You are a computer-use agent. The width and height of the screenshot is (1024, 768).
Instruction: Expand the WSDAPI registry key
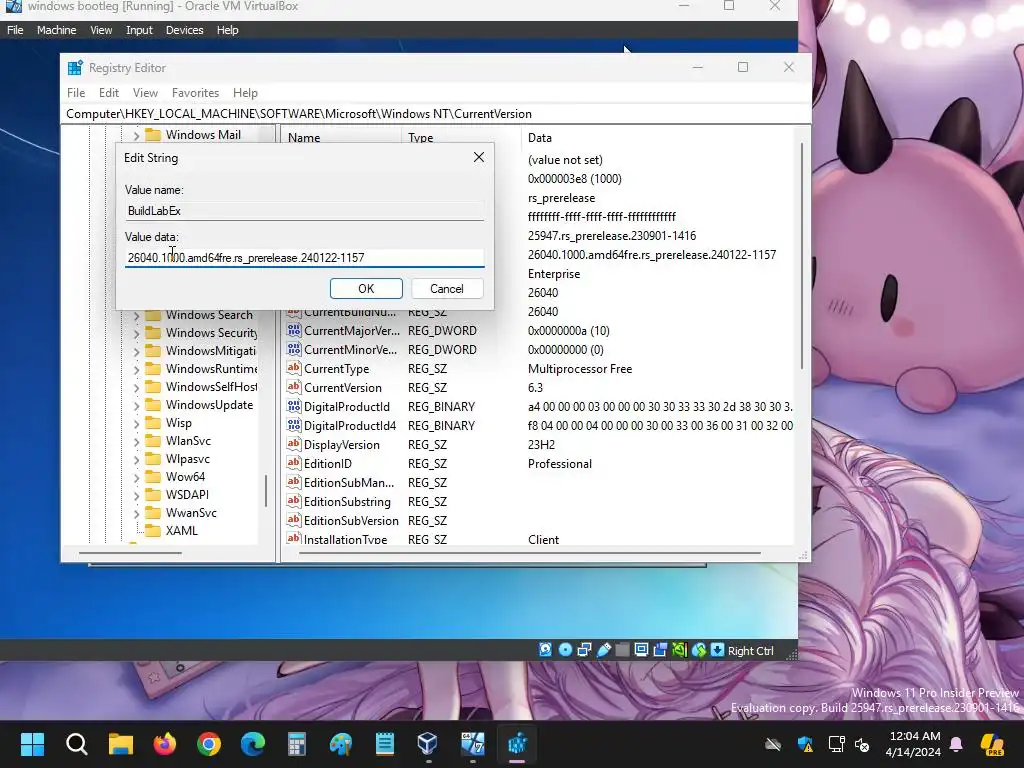(136, 496)
